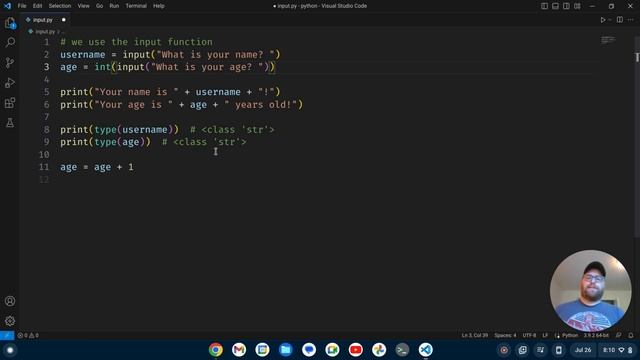
Task: Open the Linux Terminal from the shelf
Action: (402, 350)
